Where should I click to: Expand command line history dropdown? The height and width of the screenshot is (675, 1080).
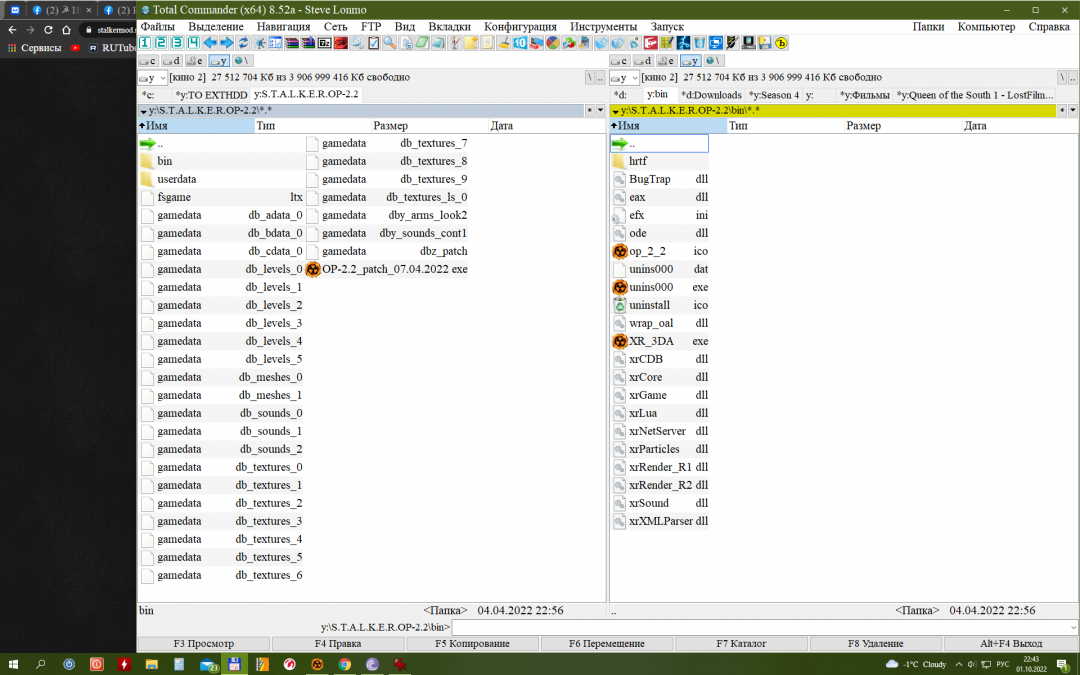(1073, 627)
